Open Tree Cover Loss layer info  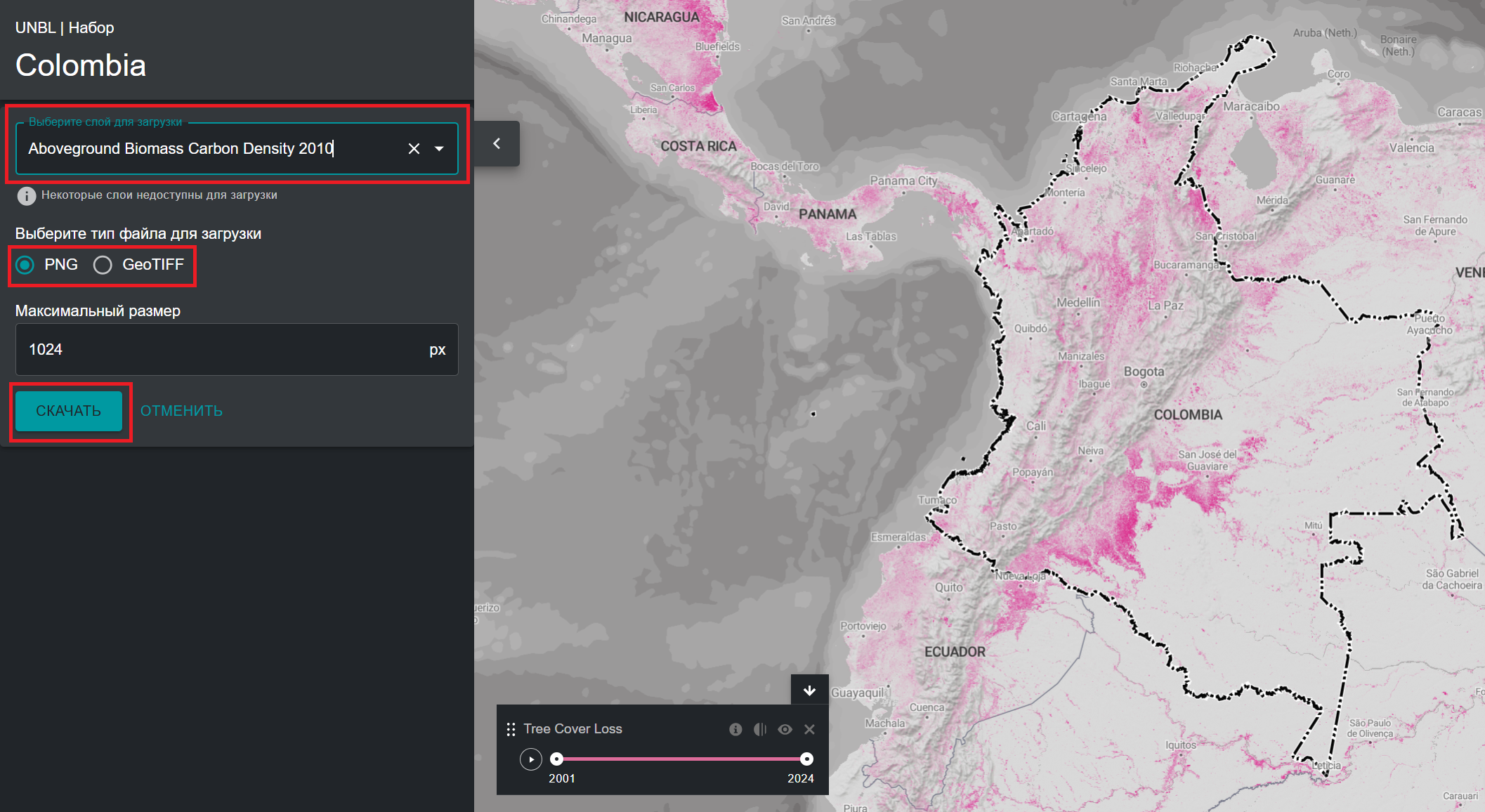coord(735,729)
